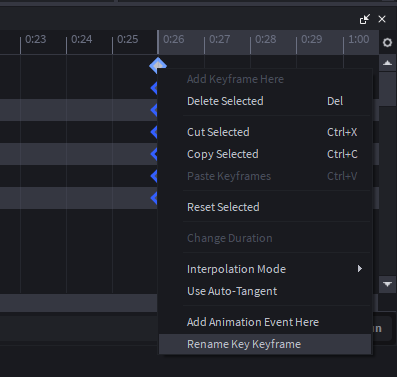Click the 1:00 timeline ruler mark
The height and width of the screenshot is (377, 397).
click(358, 39)
